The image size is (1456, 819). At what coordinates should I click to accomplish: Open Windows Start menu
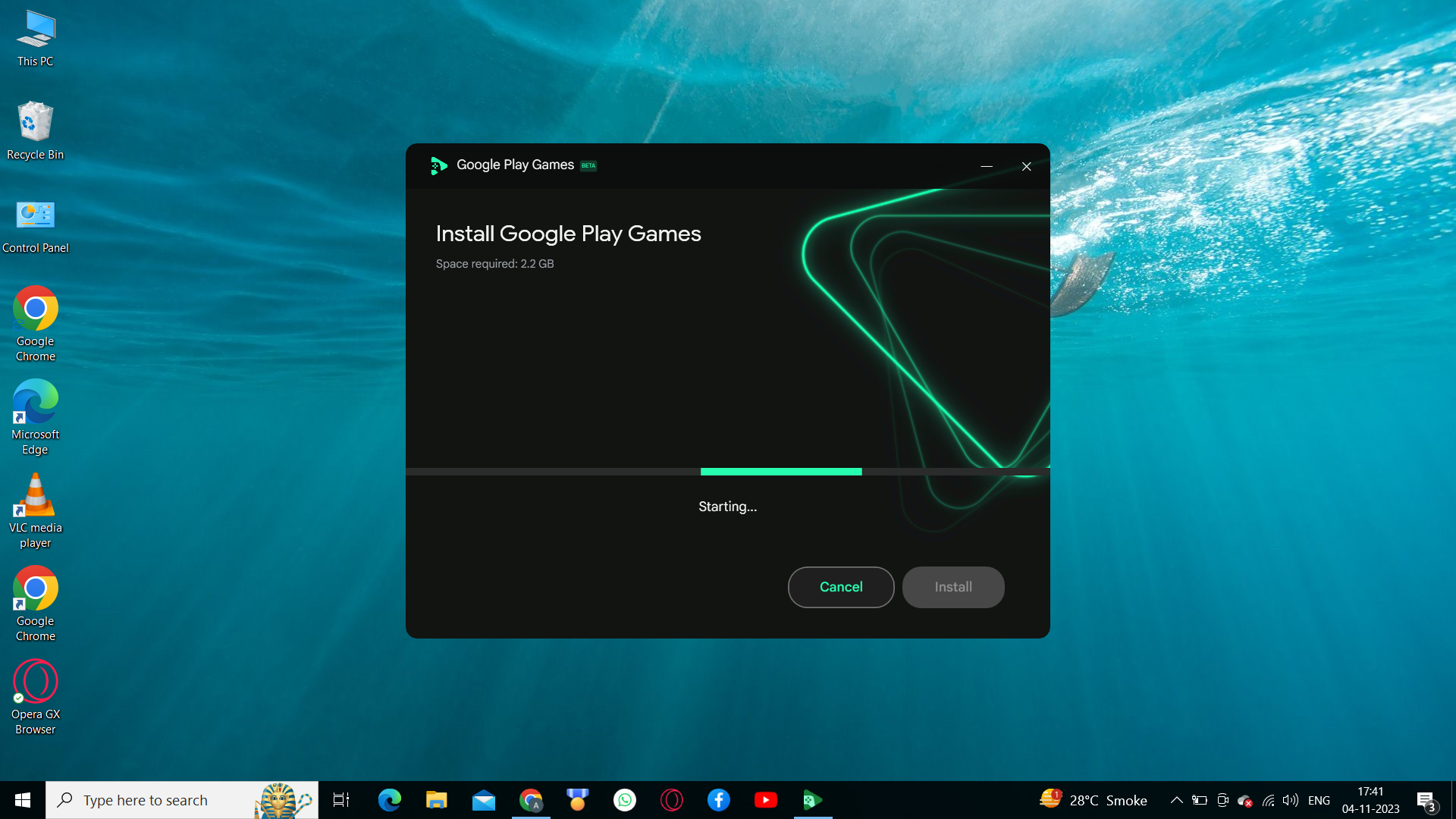coord(23,800)
